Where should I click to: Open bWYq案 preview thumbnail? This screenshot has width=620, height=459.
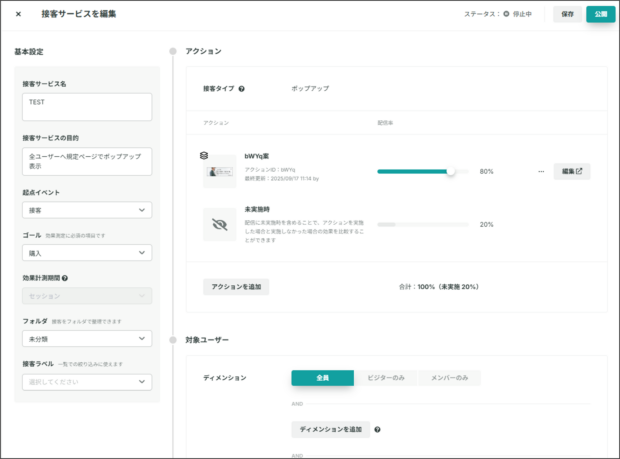click(x=219, y=173)
